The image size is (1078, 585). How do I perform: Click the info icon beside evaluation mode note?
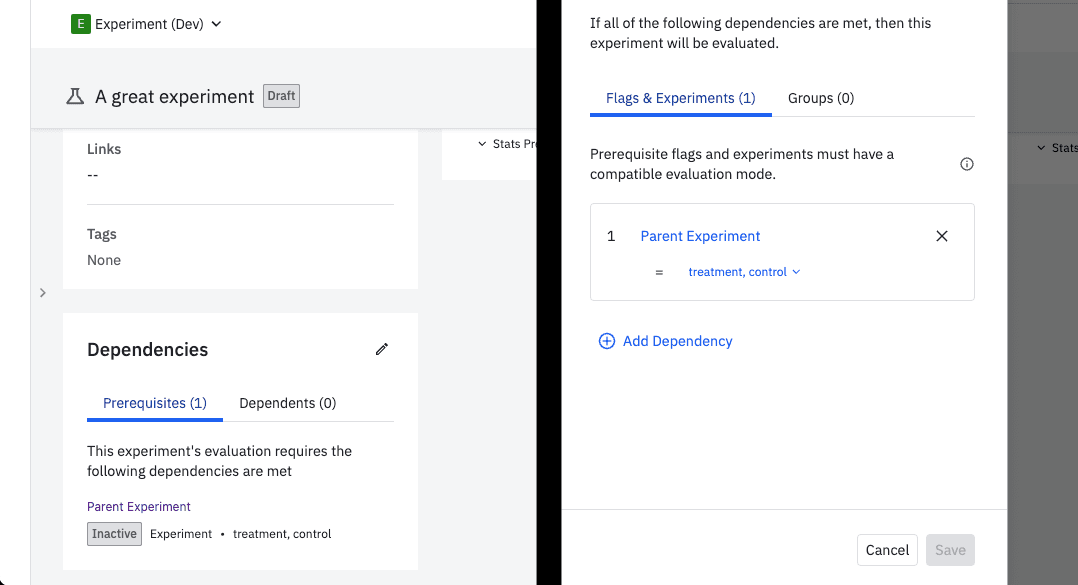(x=966, y=164)
